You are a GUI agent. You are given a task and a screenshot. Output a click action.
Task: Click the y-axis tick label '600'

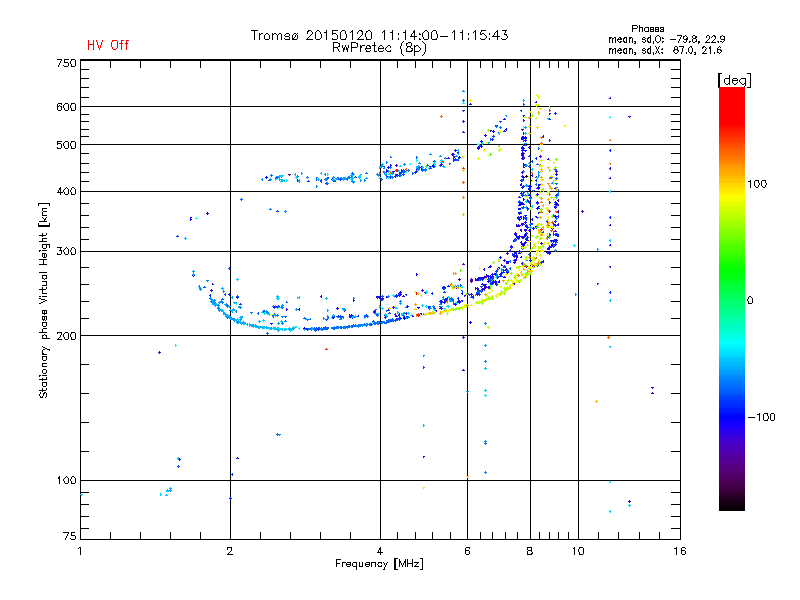point(66,107)
